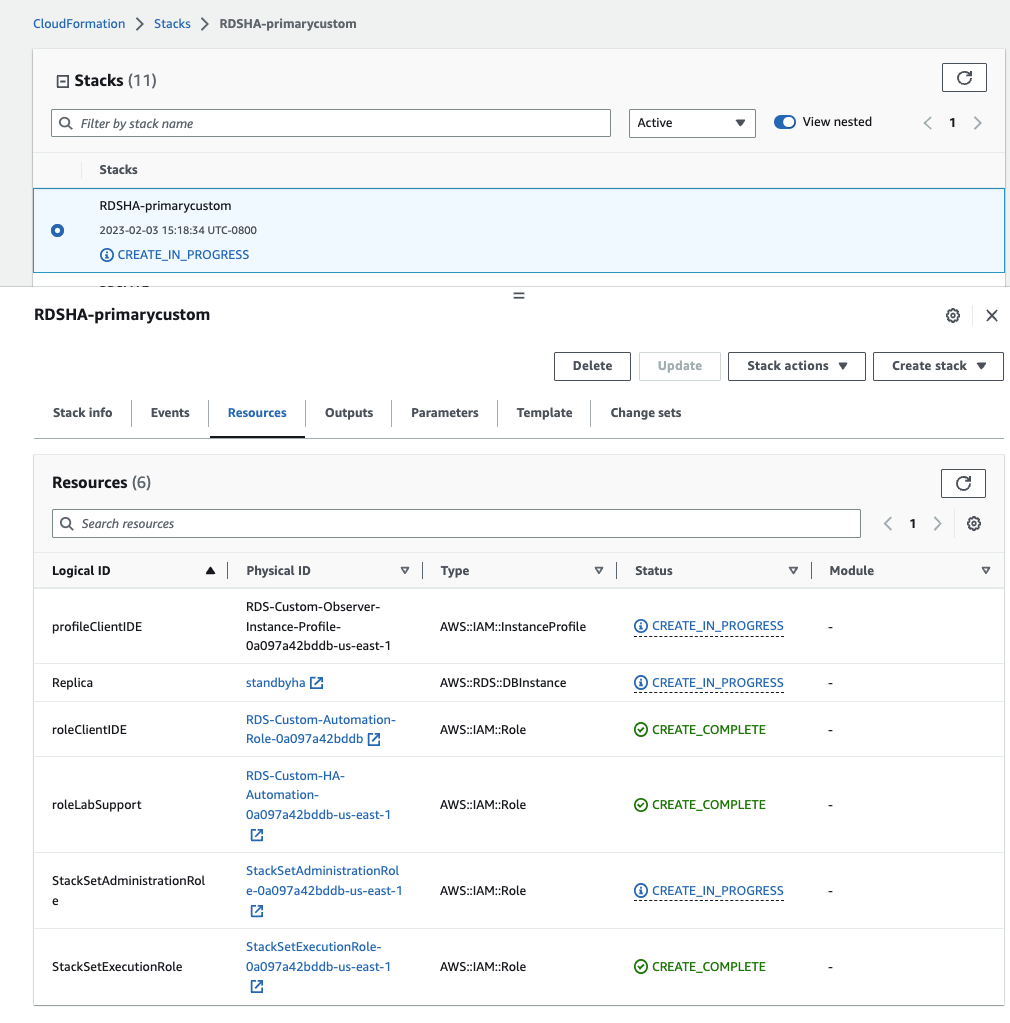Click status info icon for StackSetAdministrationRole
1010x1023 pixels.
click(641, 891)
